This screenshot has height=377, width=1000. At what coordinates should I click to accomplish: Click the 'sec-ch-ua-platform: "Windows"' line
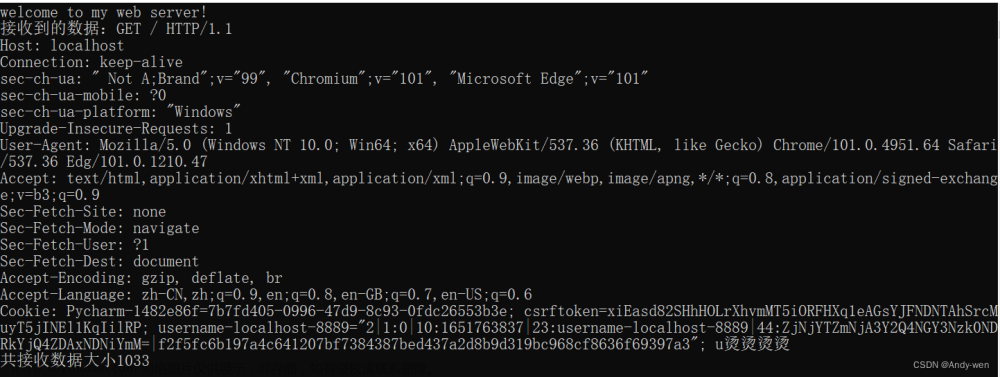pyautogui.click(x=121, y=112)
